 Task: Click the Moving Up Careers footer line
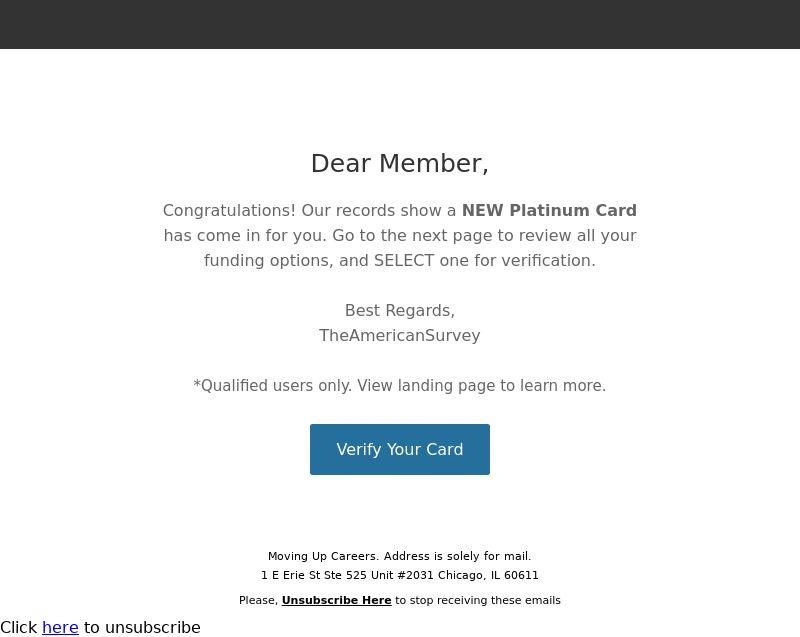[399, 556]
